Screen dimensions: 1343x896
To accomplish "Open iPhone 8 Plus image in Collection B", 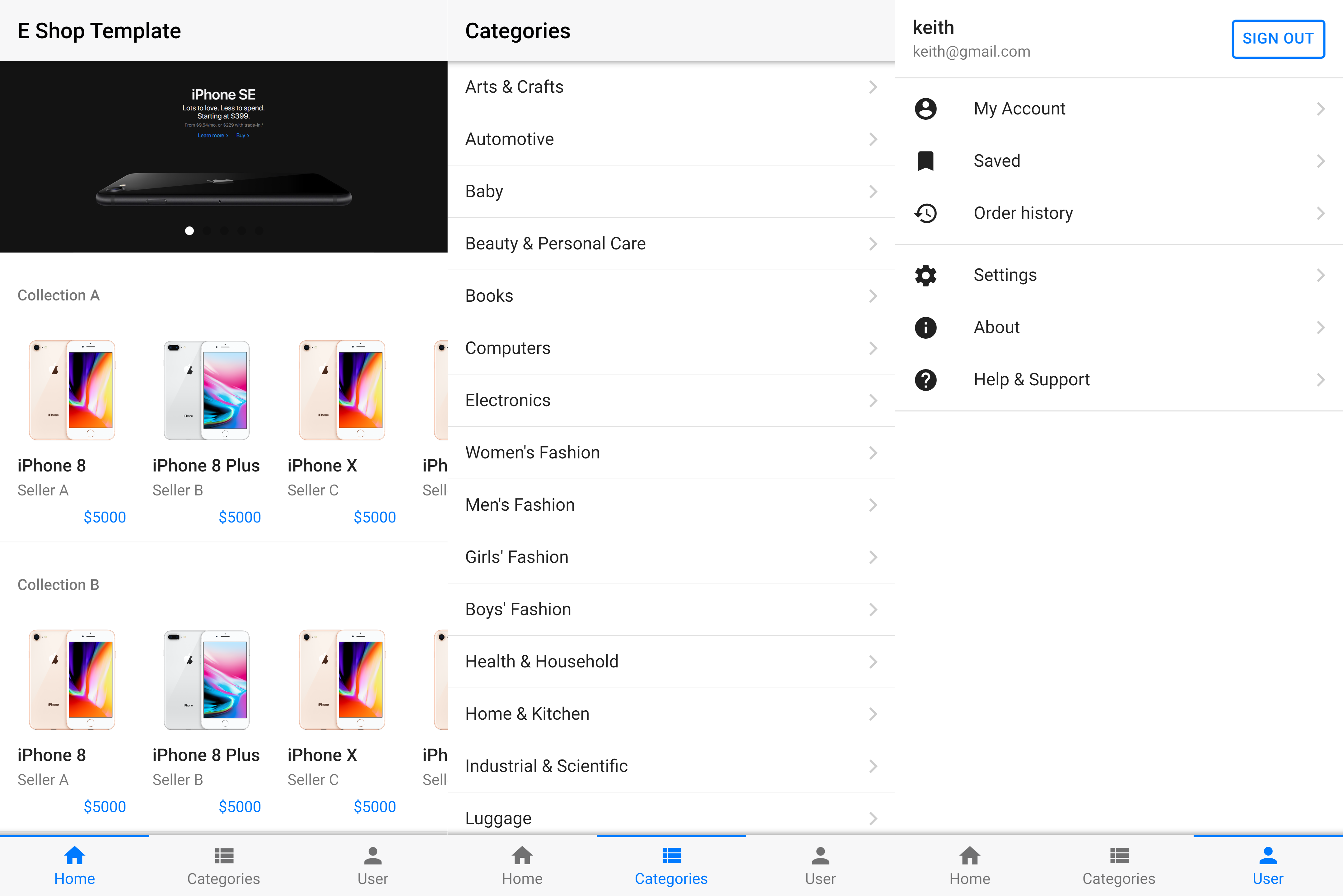I will point(206,680).
